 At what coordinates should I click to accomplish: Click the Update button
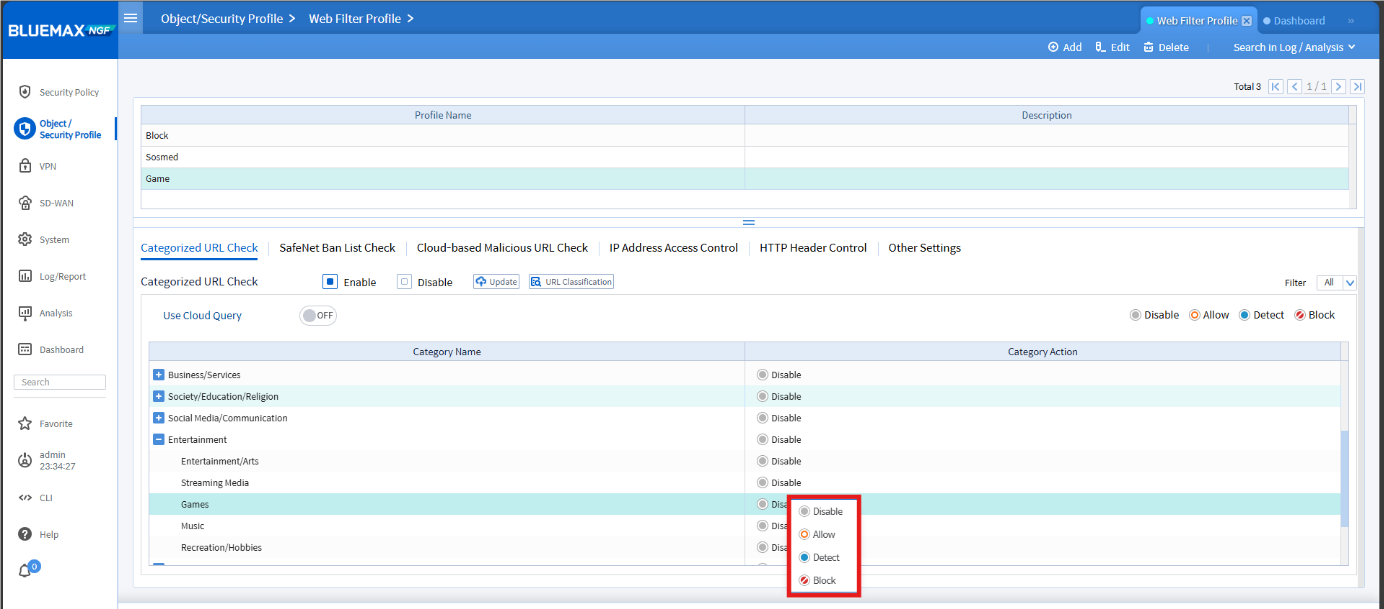click(x=497, y=282)
